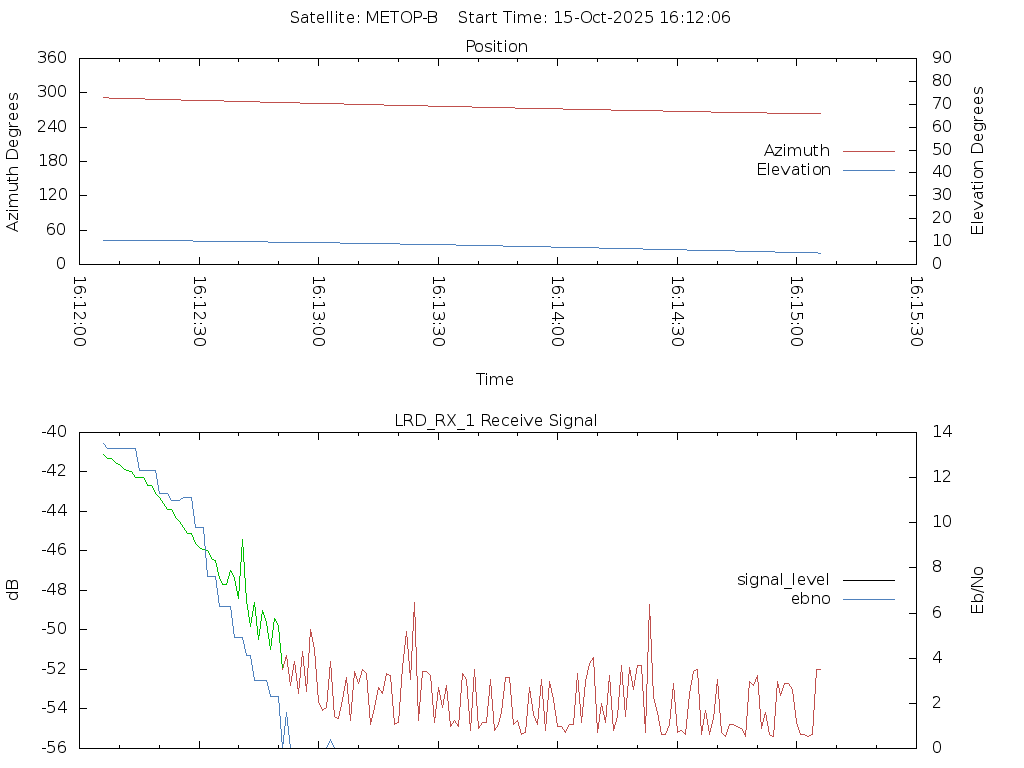Click the Azimuth Degrees y-axis label
The image size is (1024, 768).
point(13,161)
